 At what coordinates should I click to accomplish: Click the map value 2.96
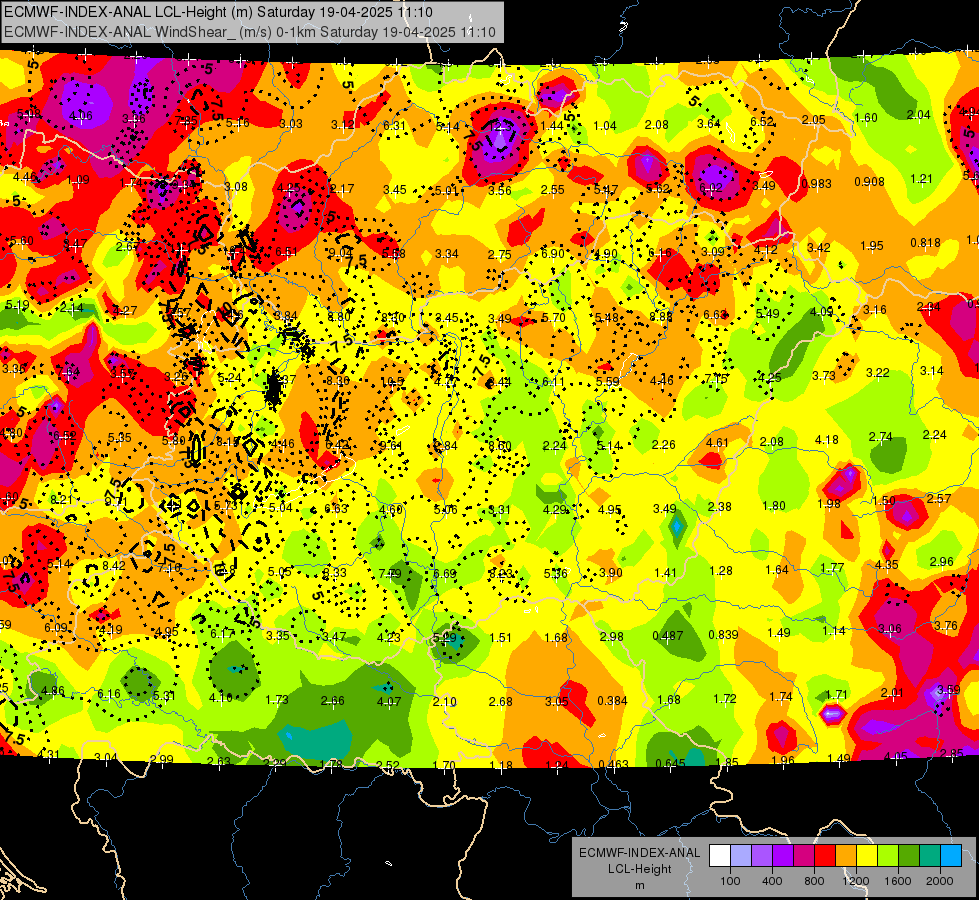[942, 561]
